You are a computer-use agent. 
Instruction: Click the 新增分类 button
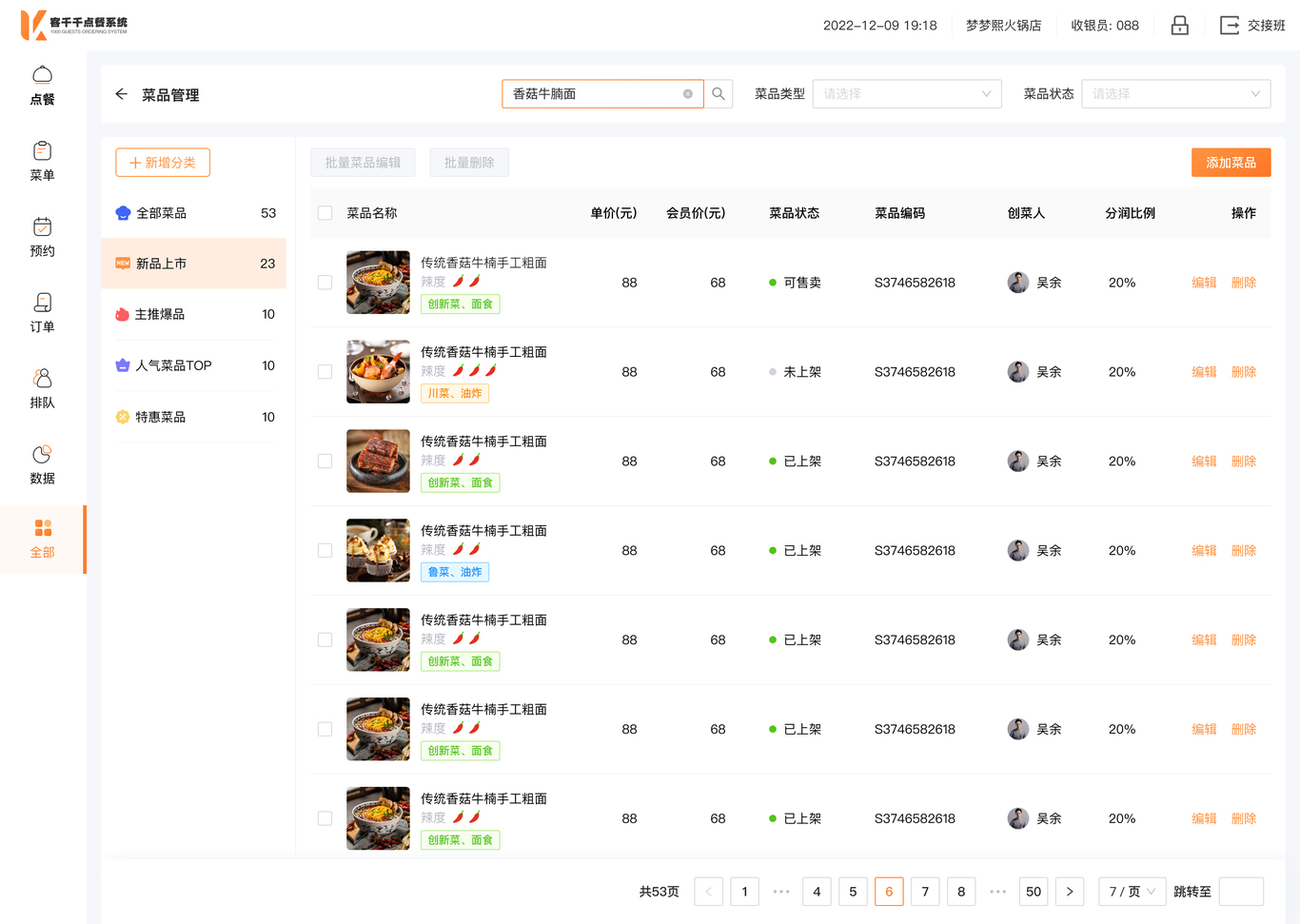pyautogui.click(x=163, y=163)
